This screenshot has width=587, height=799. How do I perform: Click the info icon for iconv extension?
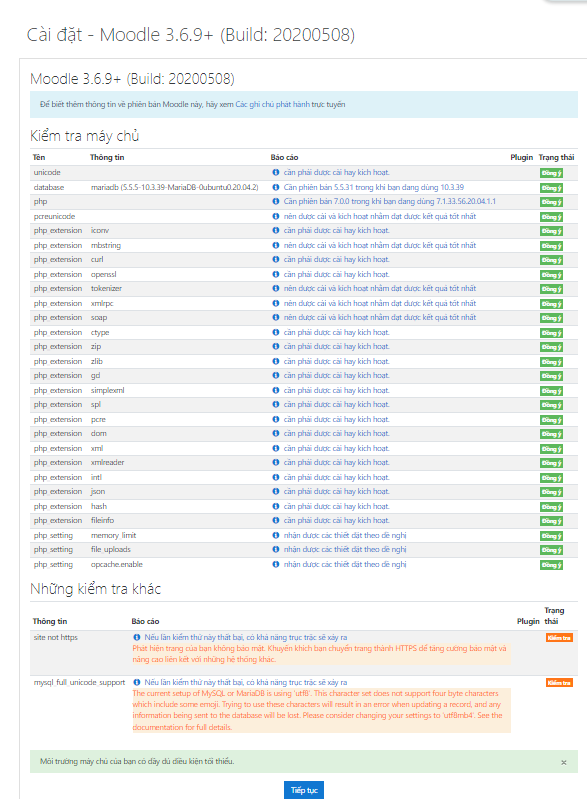tap(276, 230)
